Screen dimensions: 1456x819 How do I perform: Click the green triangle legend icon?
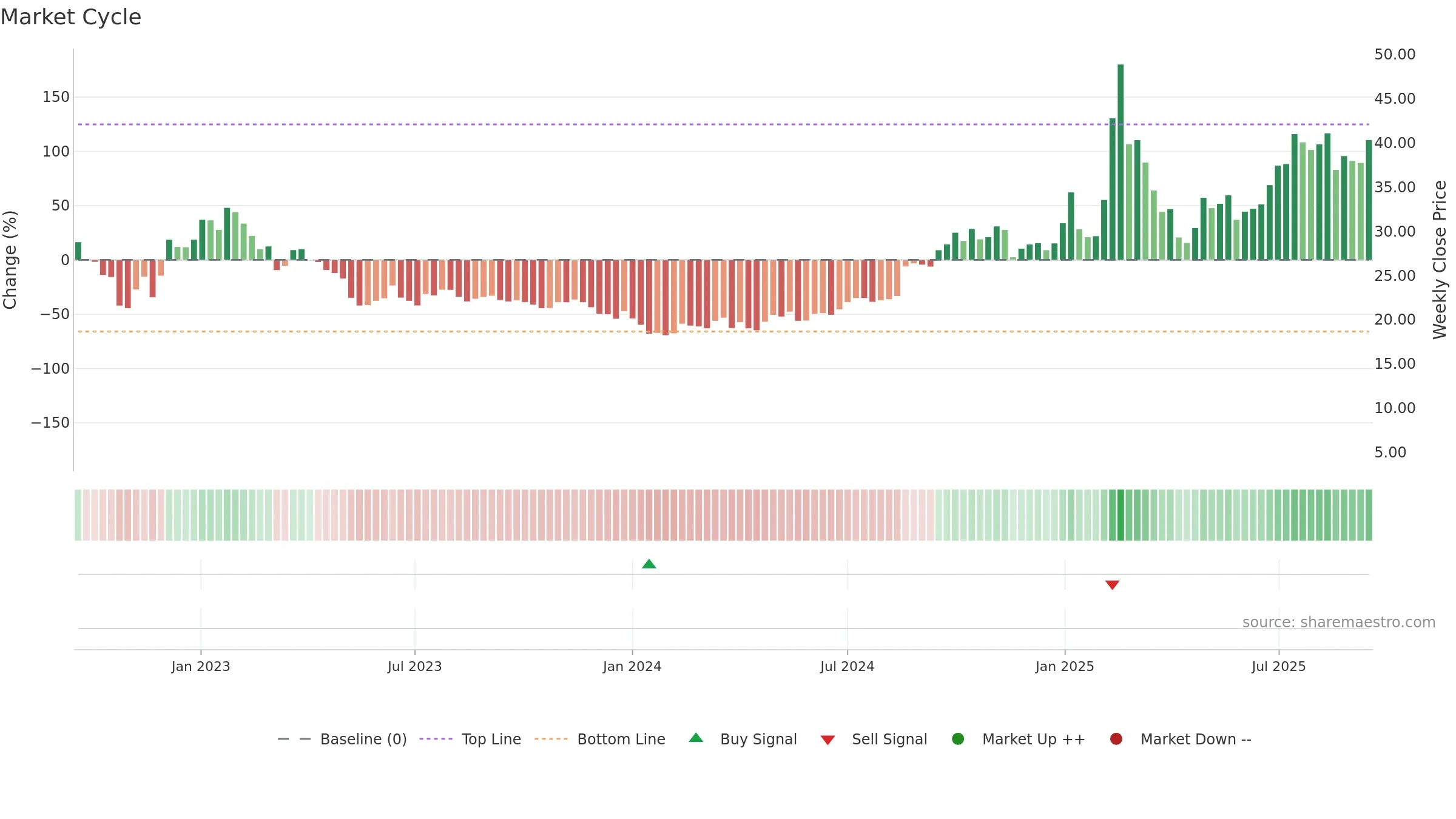pyautogui.click(x=696, y=738)
